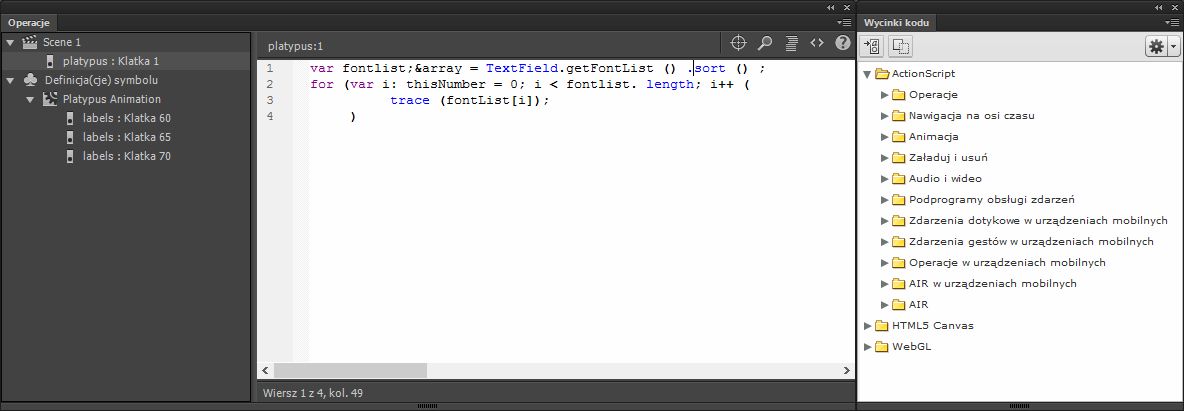Expand the Operacje snippets folder
This screenshot has height=411, width=1184.
pyautogui.click(x=884, y=94)
